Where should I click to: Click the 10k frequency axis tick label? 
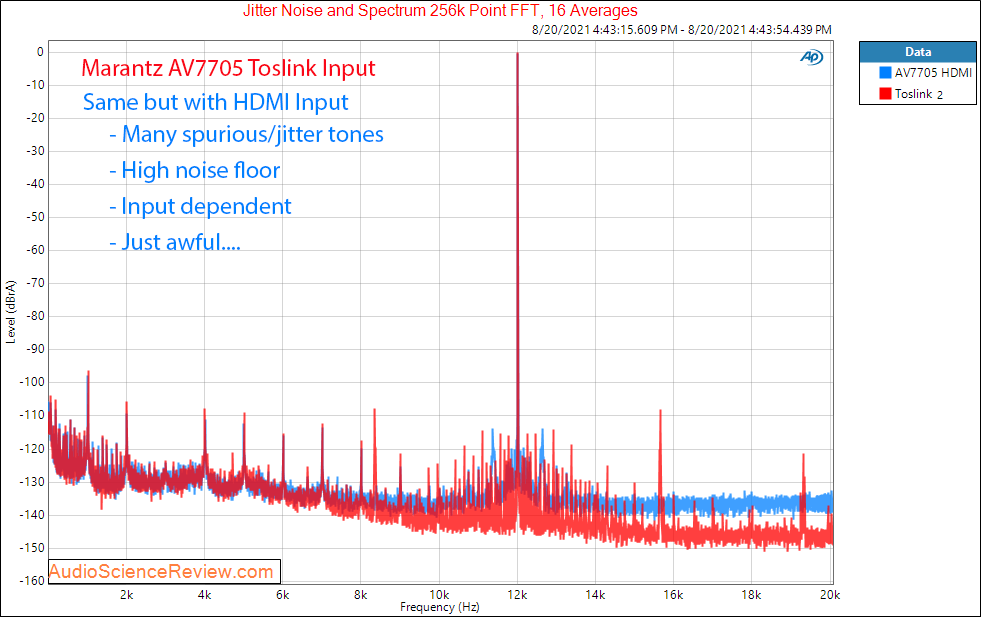439,595
